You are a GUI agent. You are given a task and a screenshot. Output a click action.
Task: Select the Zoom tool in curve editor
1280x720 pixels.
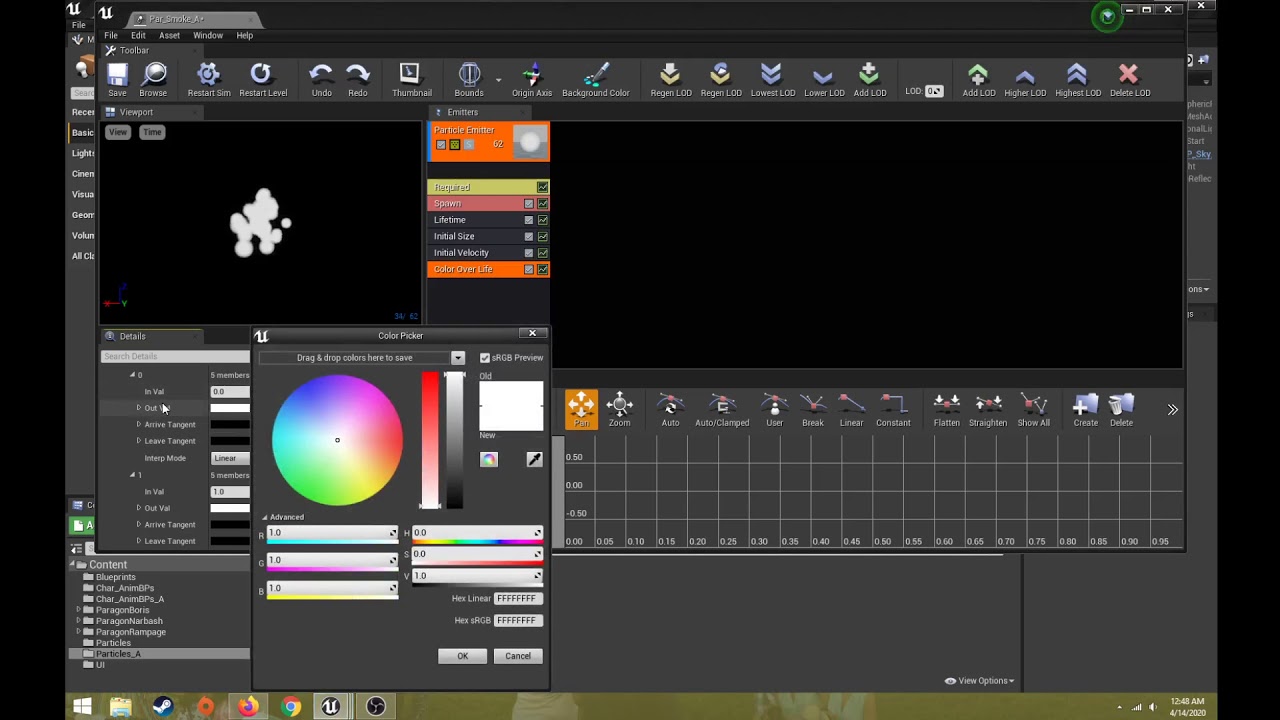(619, 409)
